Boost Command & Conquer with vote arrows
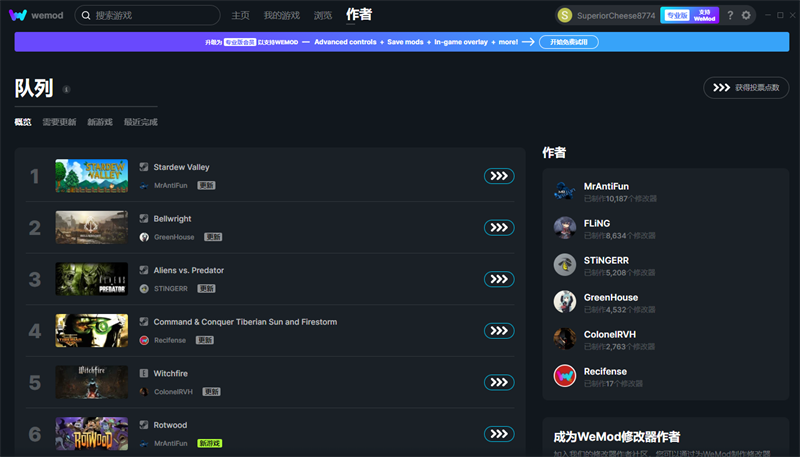Viewport: 800px width, 457px height. [499, 331]
